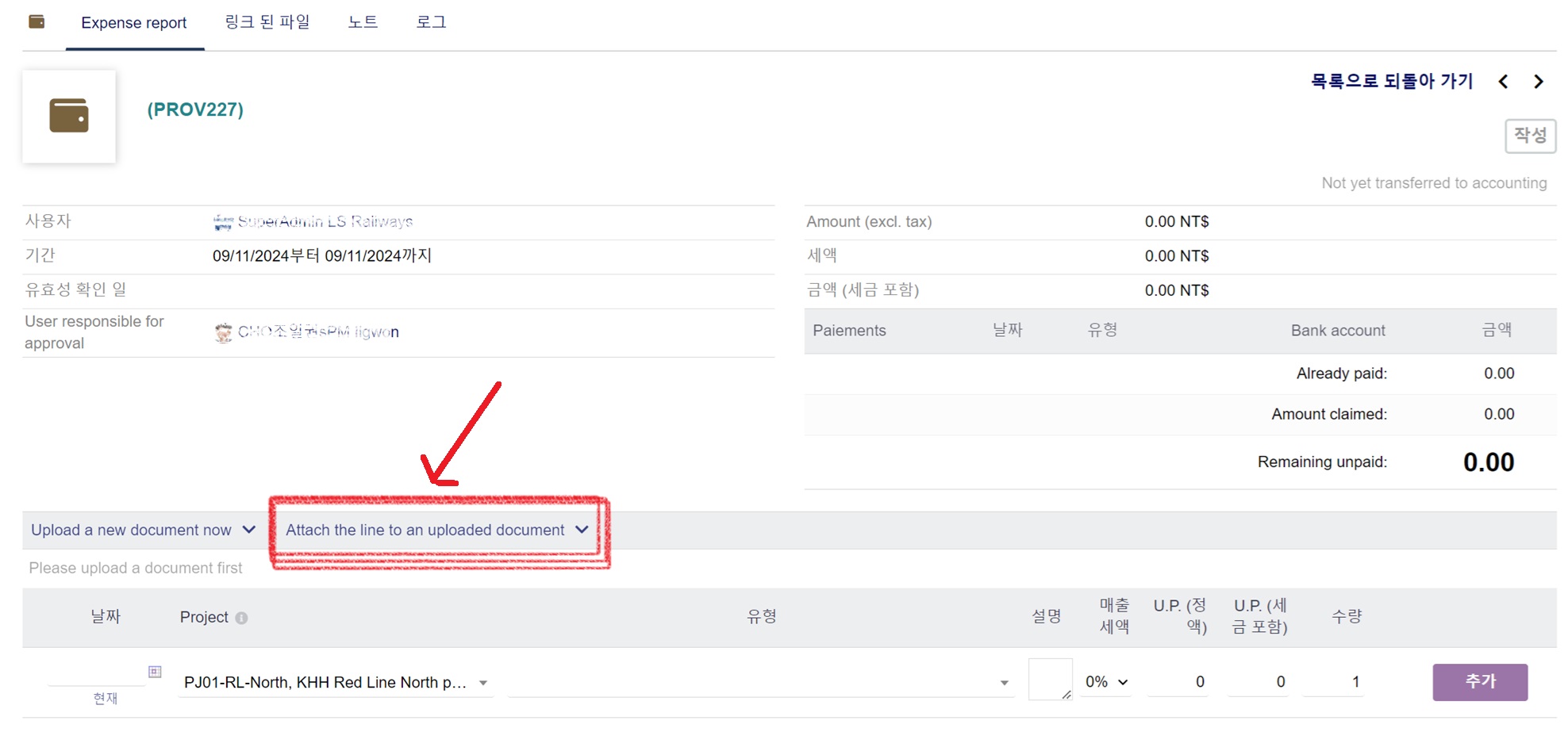Go to next record with right chevron
Image resolution: width=1568 pixels, height=732 pixels.
point(1539,82)
